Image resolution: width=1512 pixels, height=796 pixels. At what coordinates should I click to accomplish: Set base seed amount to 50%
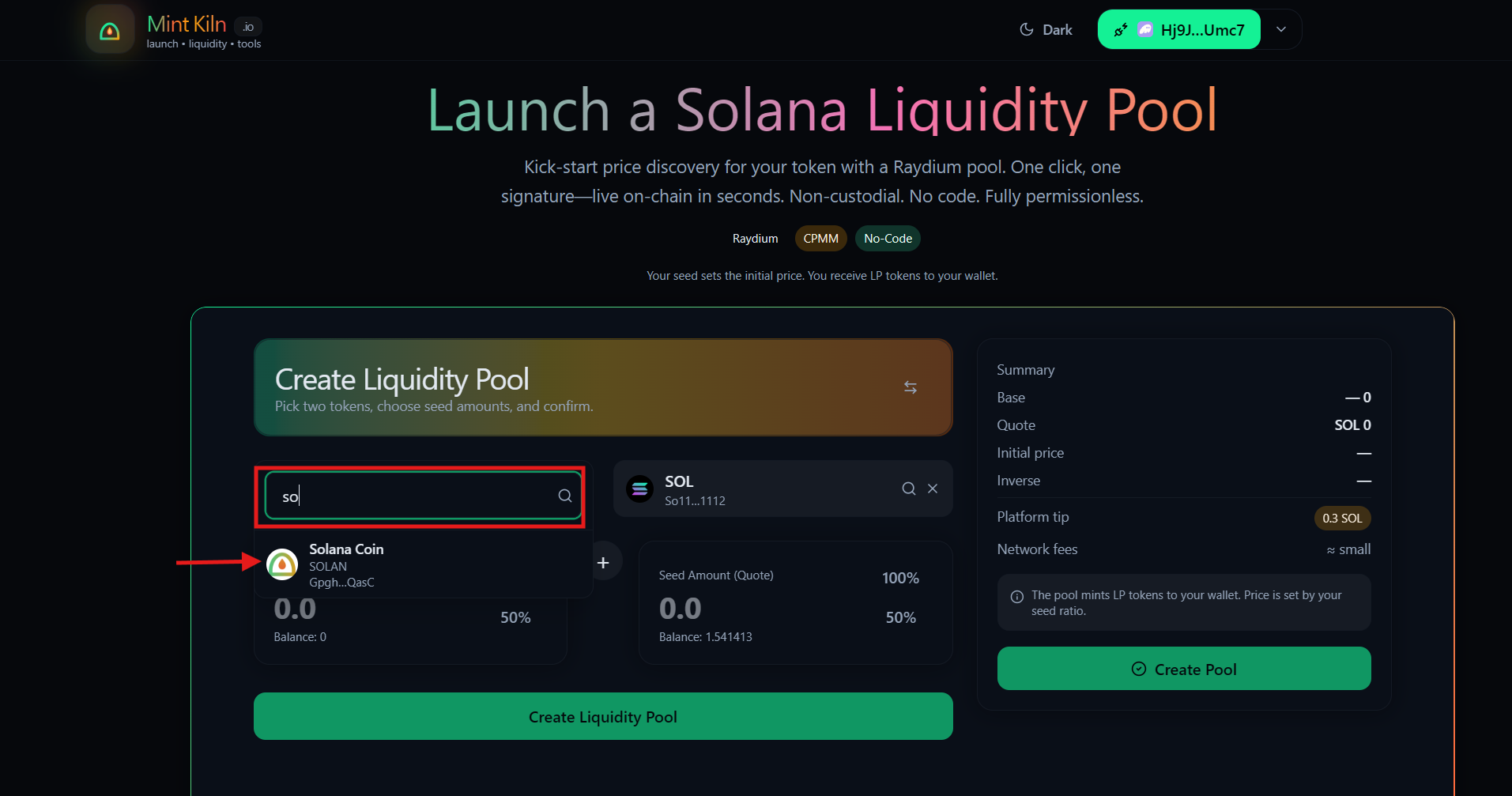(x=515, y=618)
